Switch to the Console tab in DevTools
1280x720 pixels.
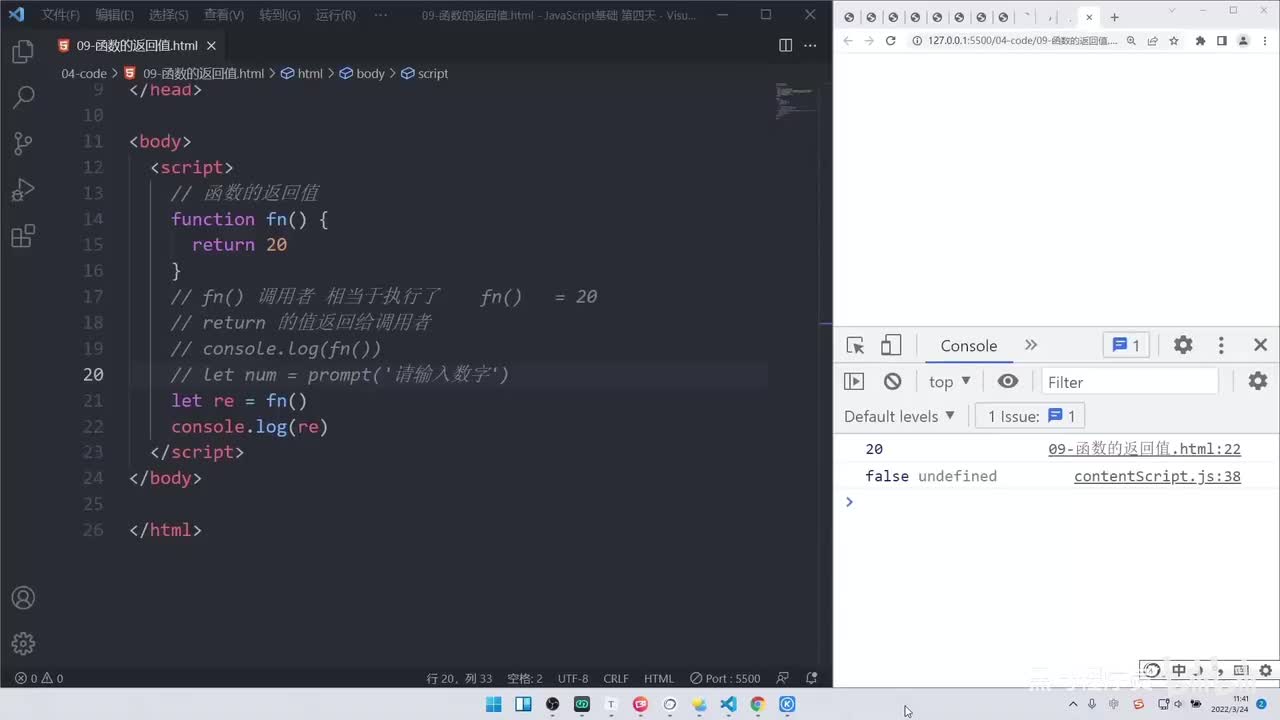coord(968,345)
